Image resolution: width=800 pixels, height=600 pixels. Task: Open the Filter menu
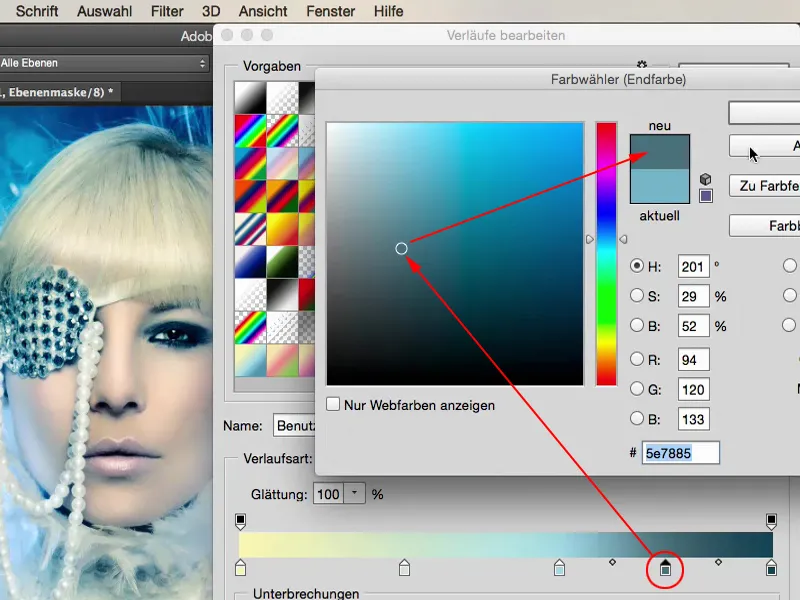coord(167,11)
